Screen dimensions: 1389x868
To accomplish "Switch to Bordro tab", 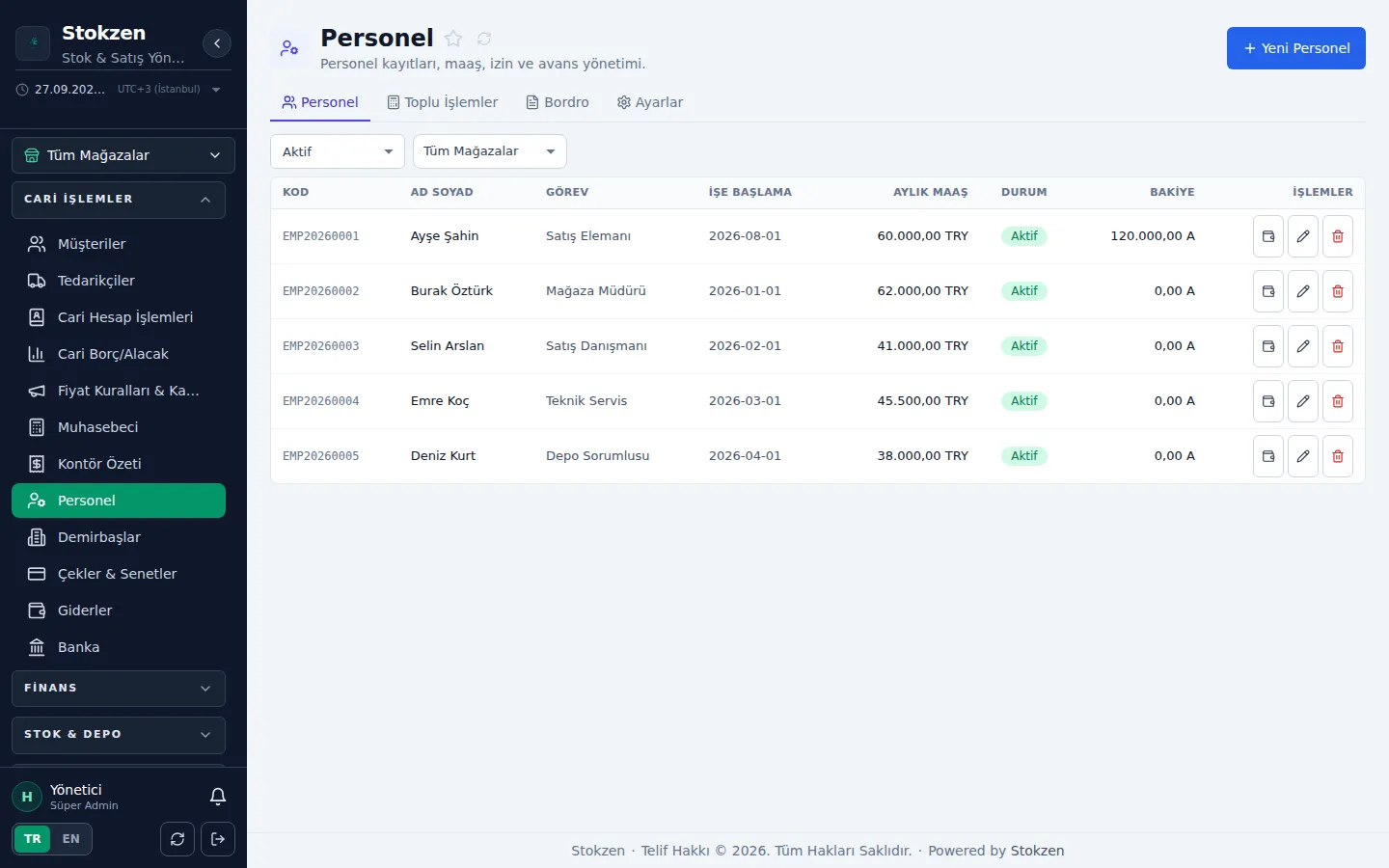I will pos(558,102).
